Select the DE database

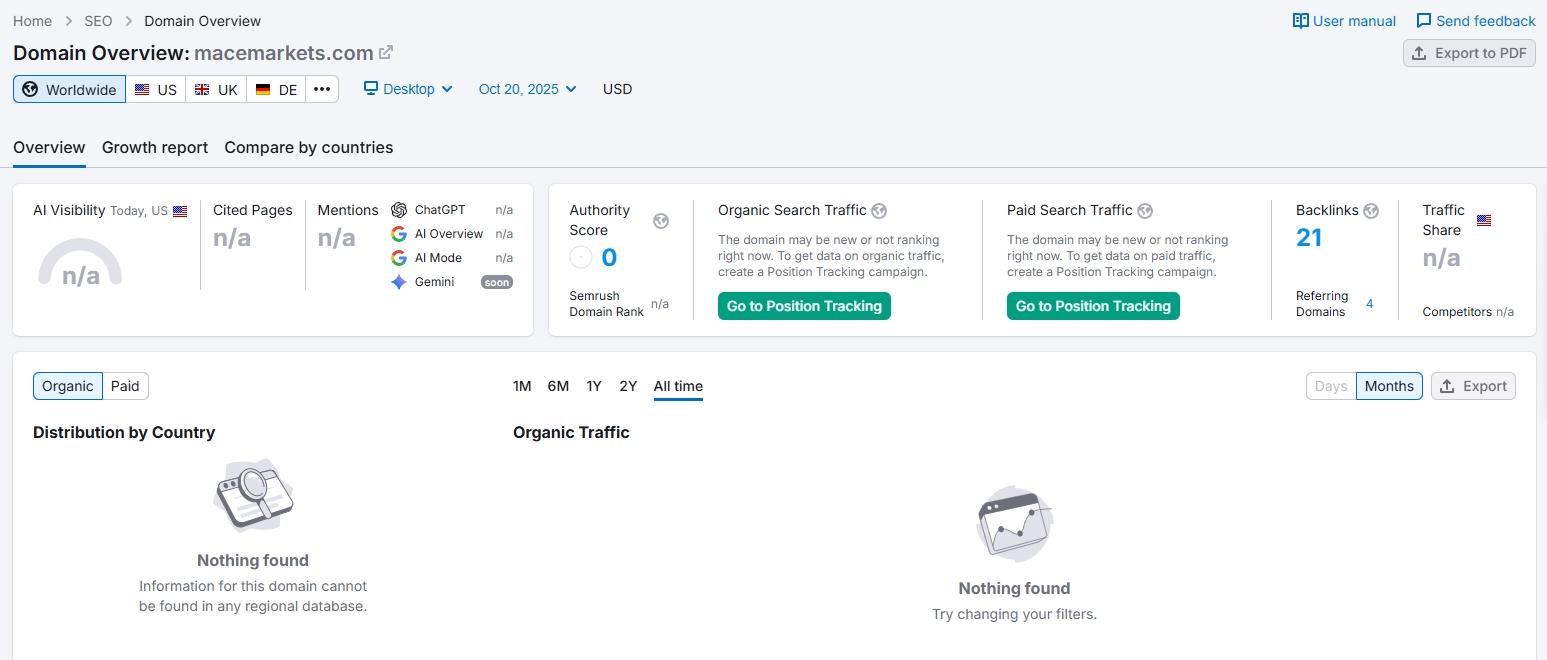pos(276,89)
